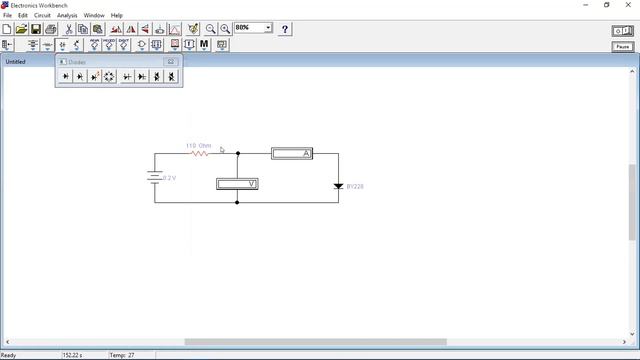Open the Edit menu
The width and height of the screenshot is (640, 360).
pyautogui.click(x=22, y=15)
